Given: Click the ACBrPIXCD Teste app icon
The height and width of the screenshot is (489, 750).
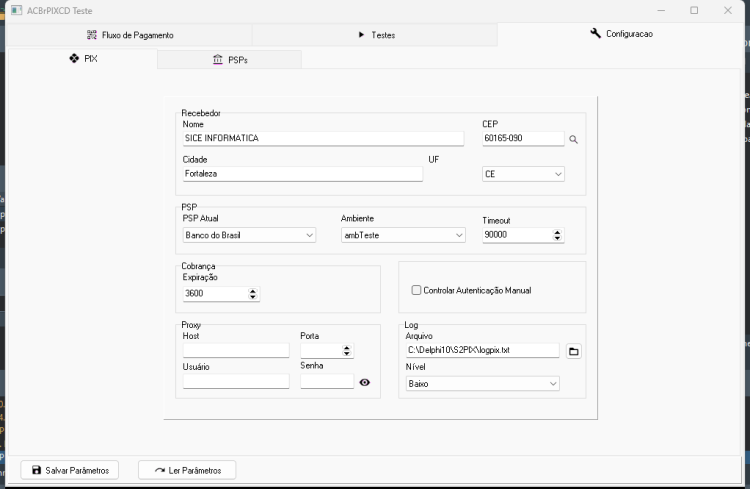Looking at the screenshot, I should [16, 10].
